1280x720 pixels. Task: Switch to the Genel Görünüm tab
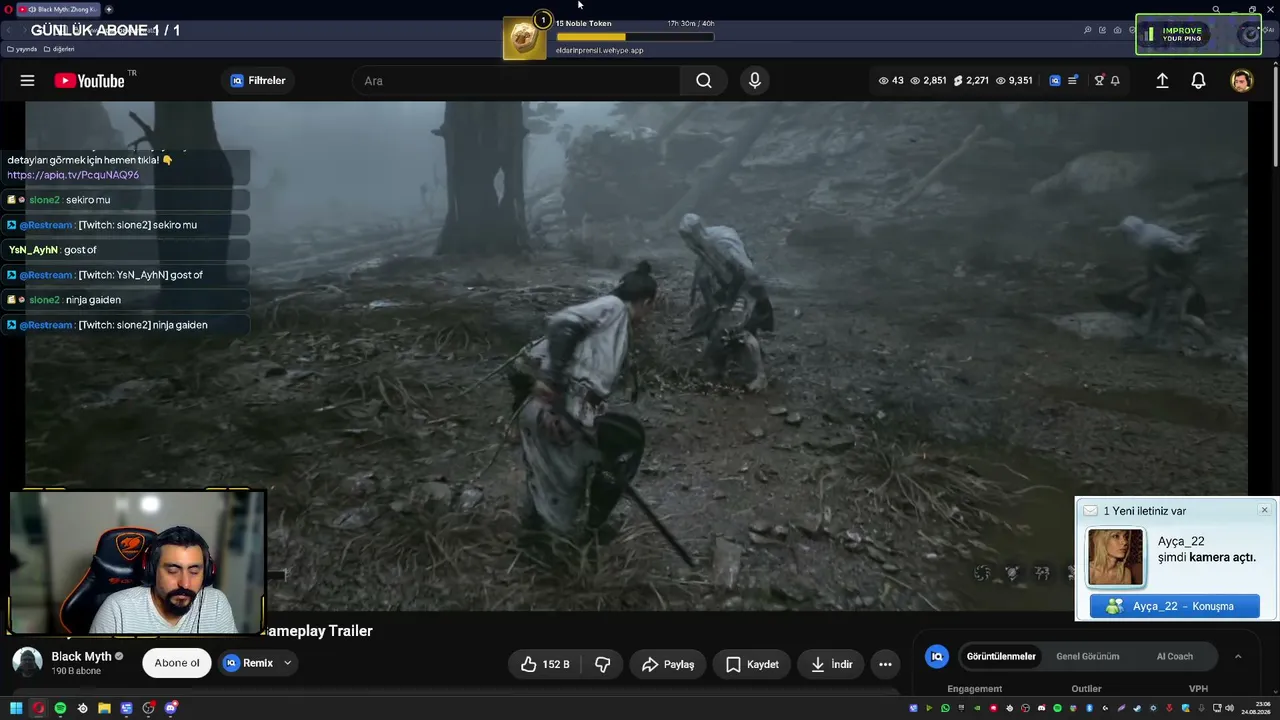(1088, 657)
